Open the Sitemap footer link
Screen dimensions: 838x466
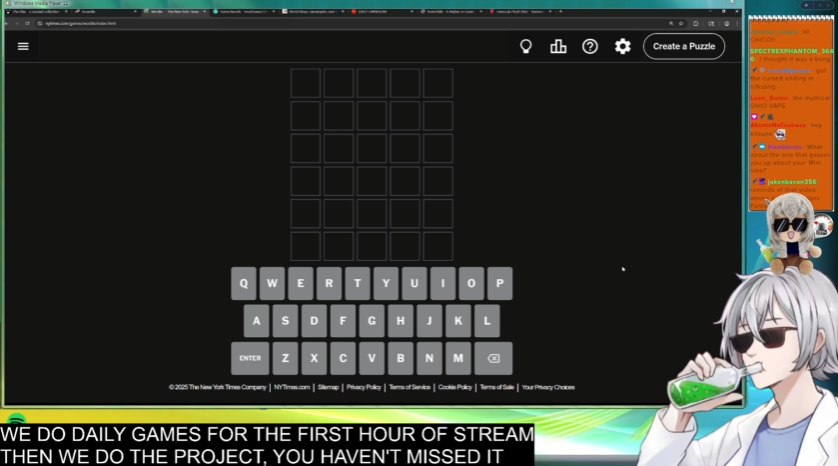click(x=328, y=387)
